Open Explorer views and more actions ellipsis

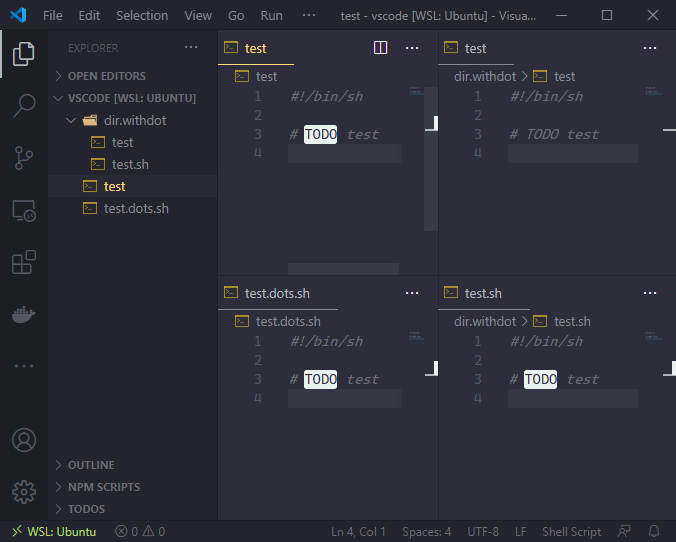(x=191, y=47)
